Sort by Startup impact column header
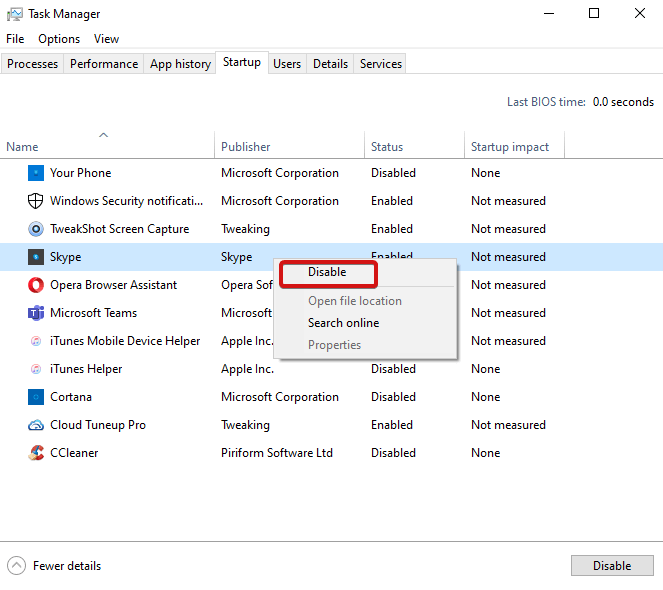The height and width of the screenshot is (590, 663). point(510,147)
